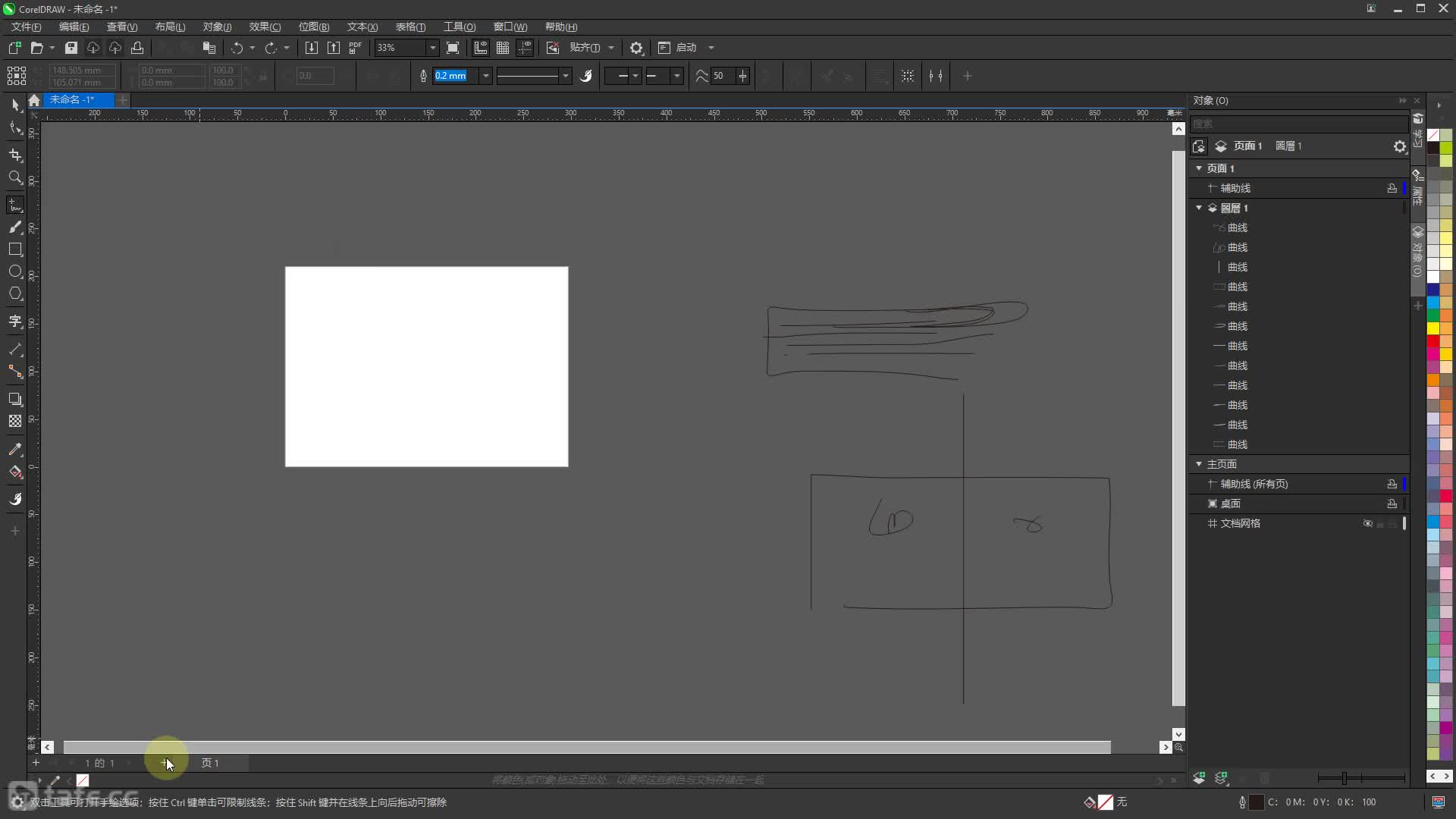This screenshot has width=1456, height=819.
Task: Select the Rectangle tool
Action: [15, 249]
